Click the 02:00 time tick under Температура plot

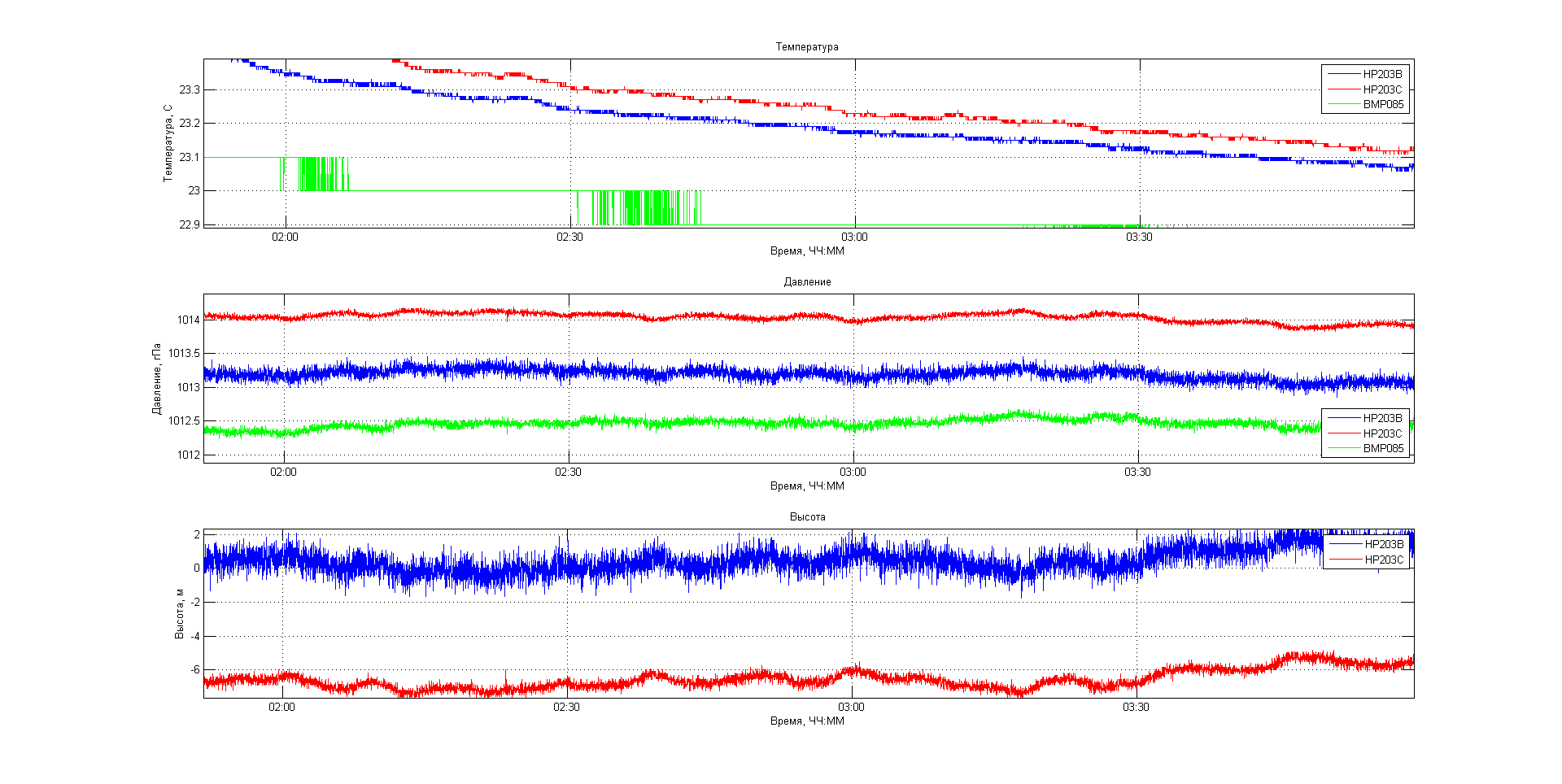point(285,237)
